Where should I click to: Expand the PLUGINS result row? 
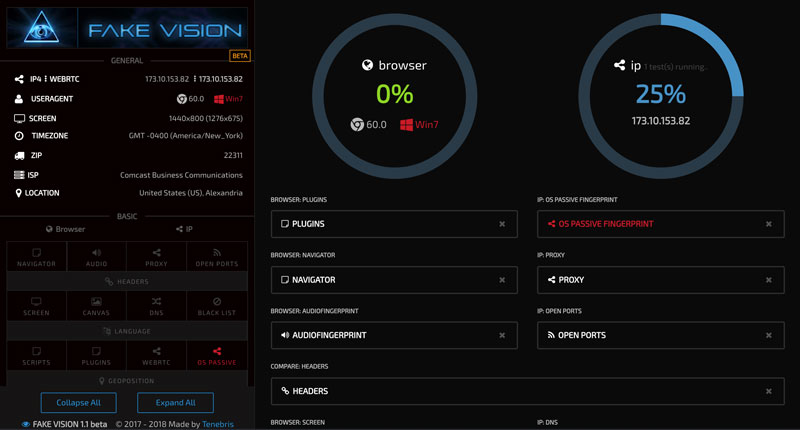pyautogui.click(x=394, y=224)
